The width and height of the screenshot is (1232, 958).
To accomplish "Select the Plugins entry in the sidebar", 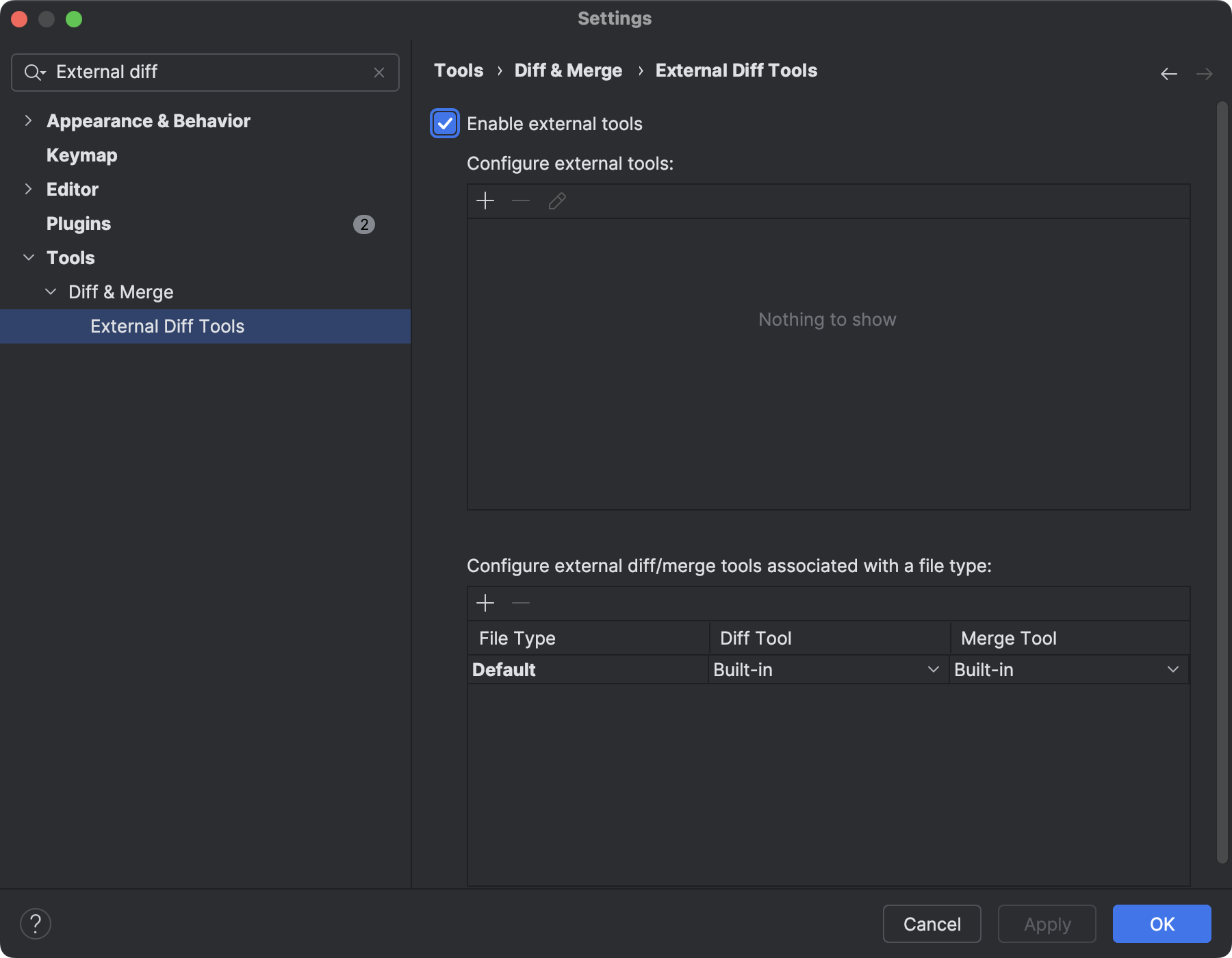I will (78, 223).
